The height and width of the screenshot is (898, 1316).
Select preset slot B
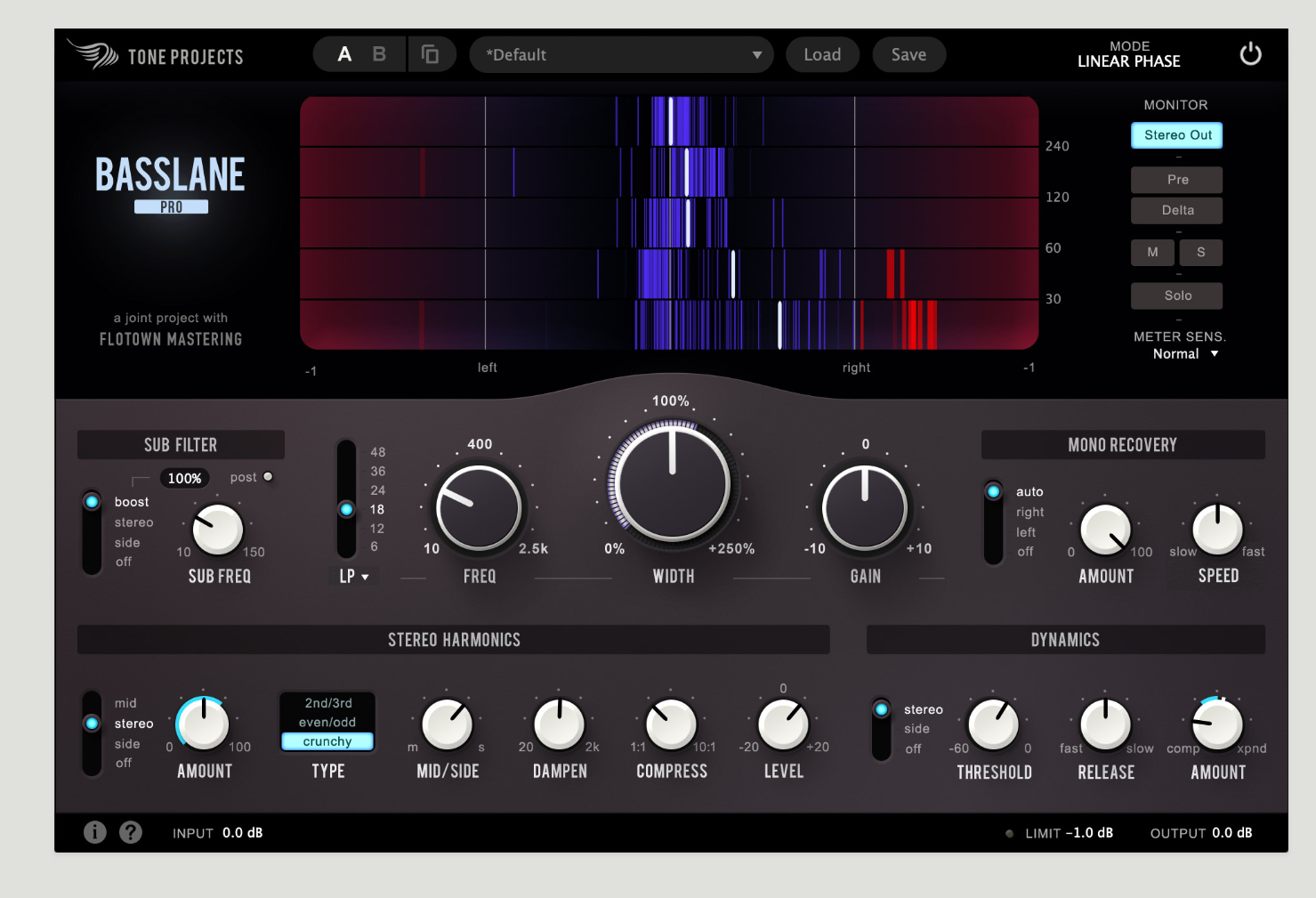tap(379, 54)
